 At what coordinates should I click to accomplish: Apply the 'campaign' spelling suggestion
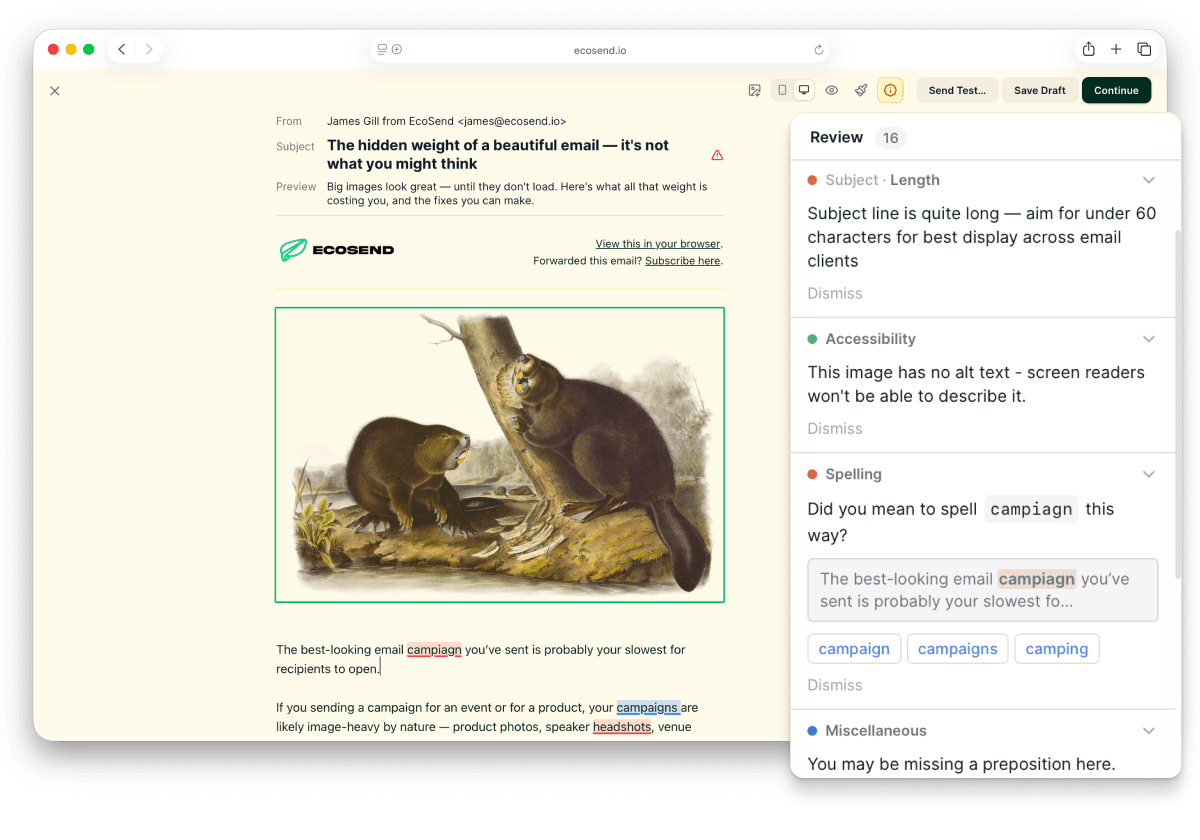tap(854, 649)
